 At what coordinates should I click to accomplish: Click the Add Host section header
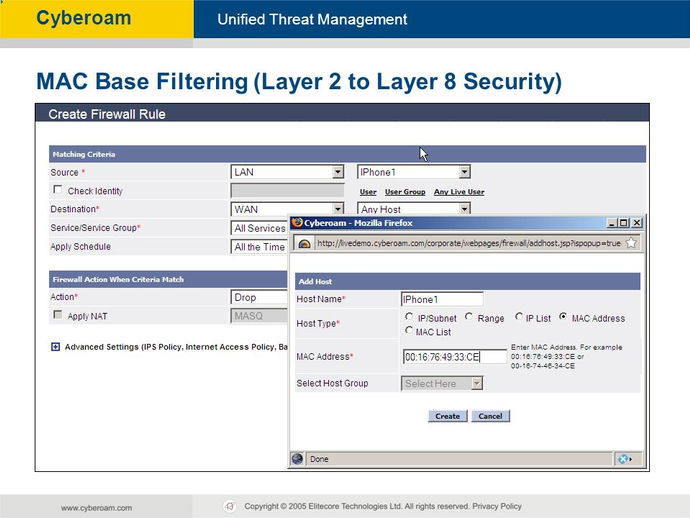[467, 281]
